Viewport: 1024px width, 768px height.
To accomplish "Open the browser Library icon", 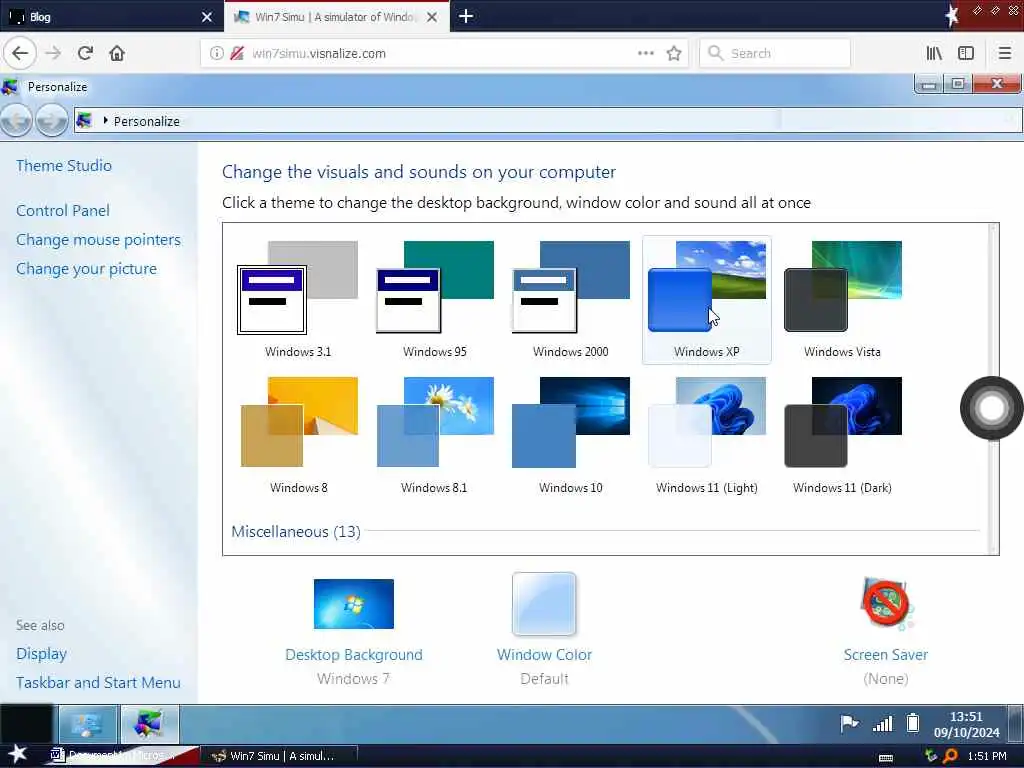I will point(934,53).
